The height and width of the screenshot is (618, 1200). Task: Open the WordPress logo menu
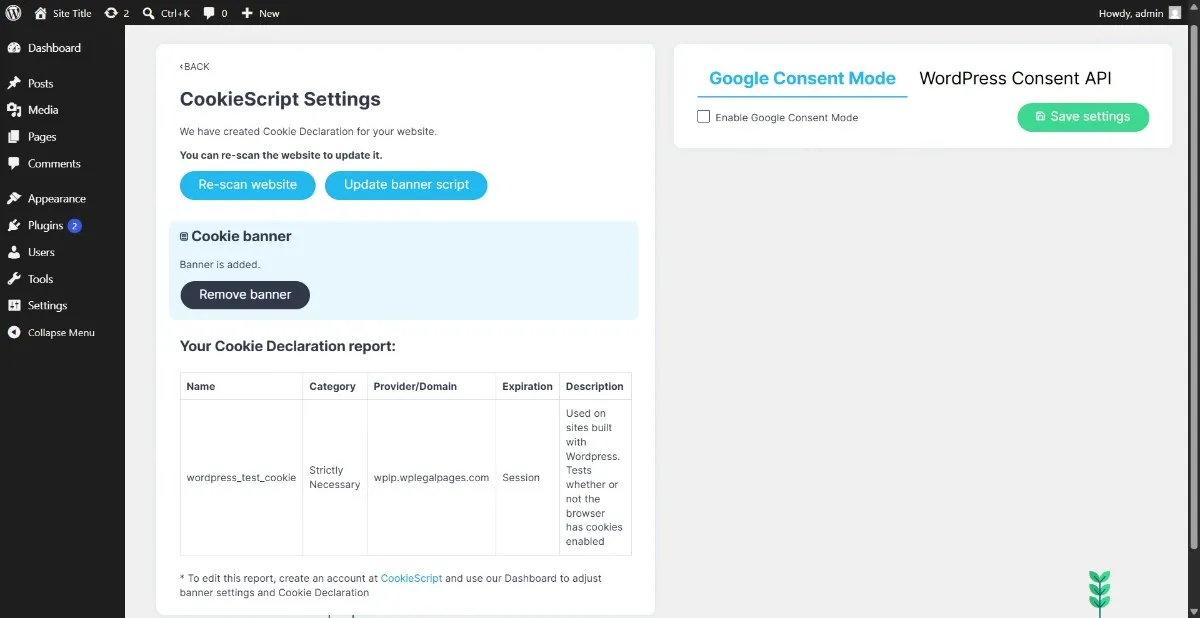13,13
